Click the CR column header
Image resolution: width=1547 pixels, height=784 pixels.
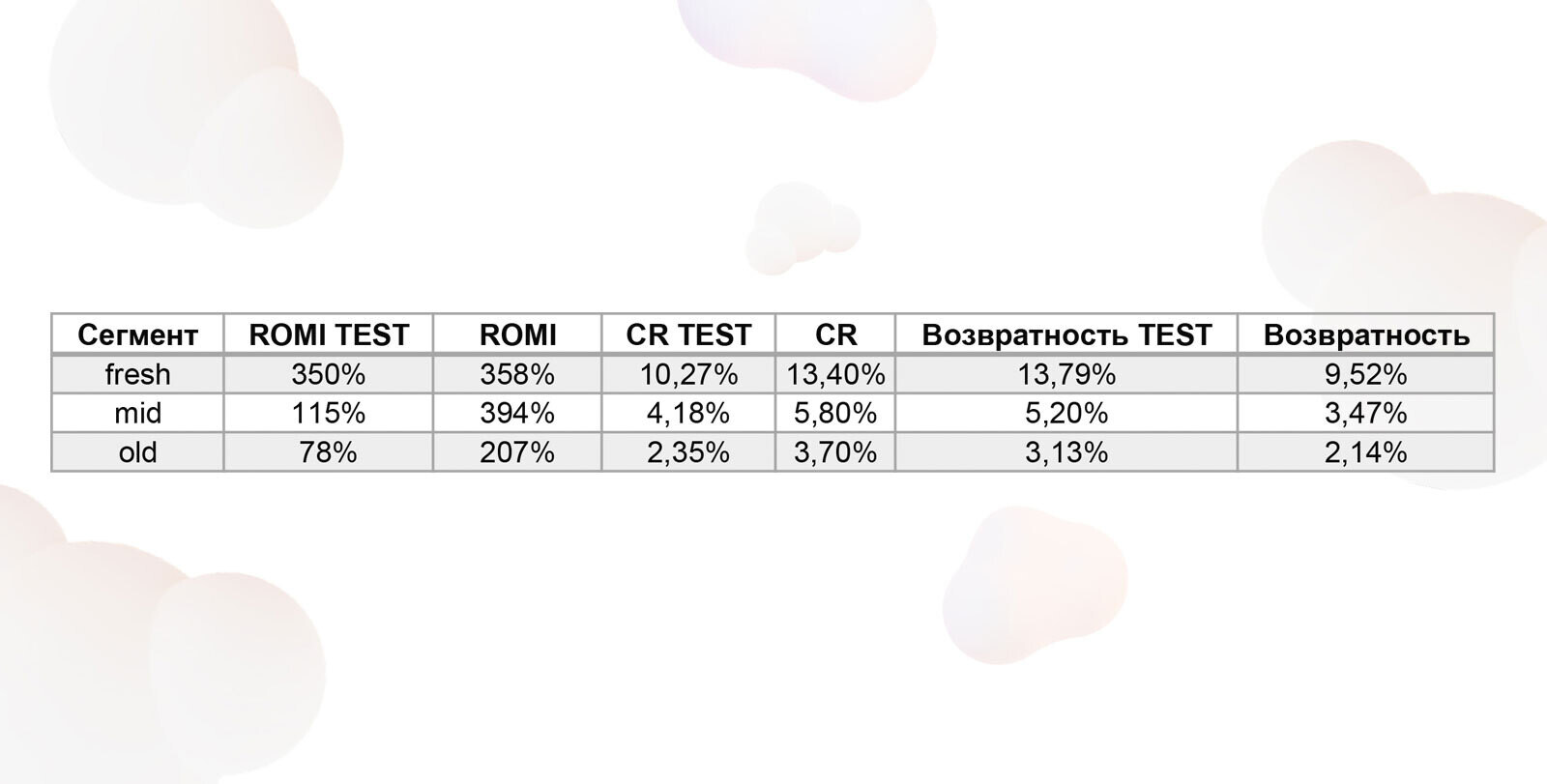tap(835, 334)
